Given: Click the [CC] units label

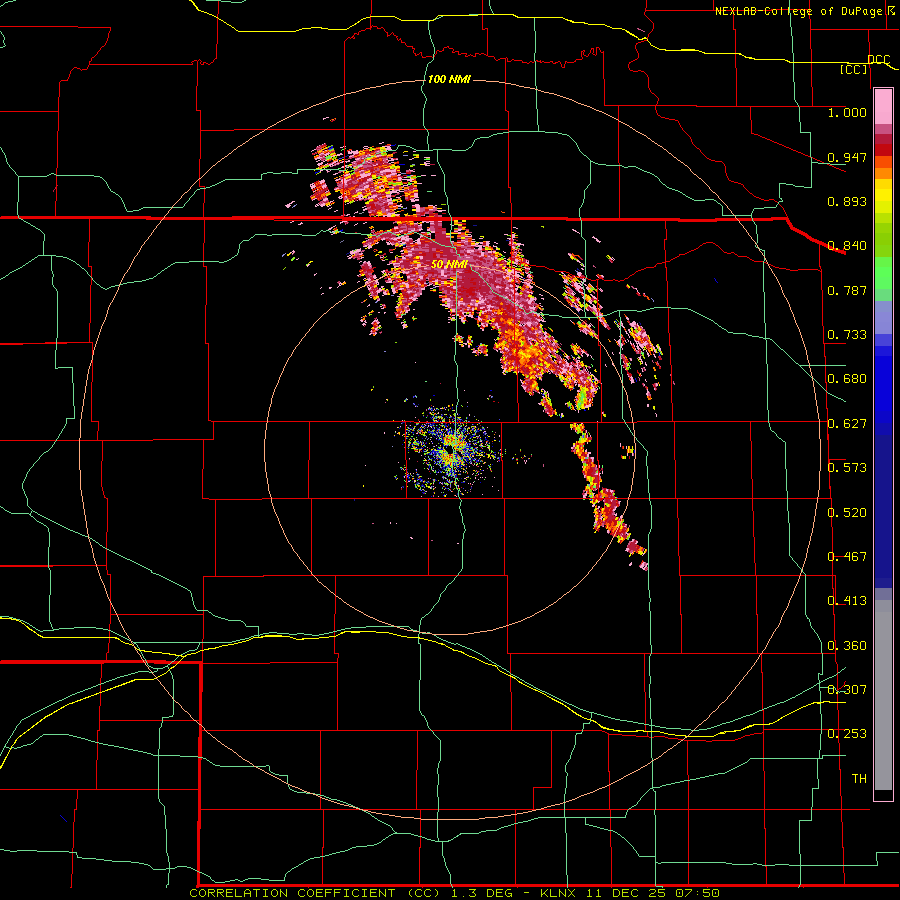Looking at the screenshot, I should pos(854,69).
